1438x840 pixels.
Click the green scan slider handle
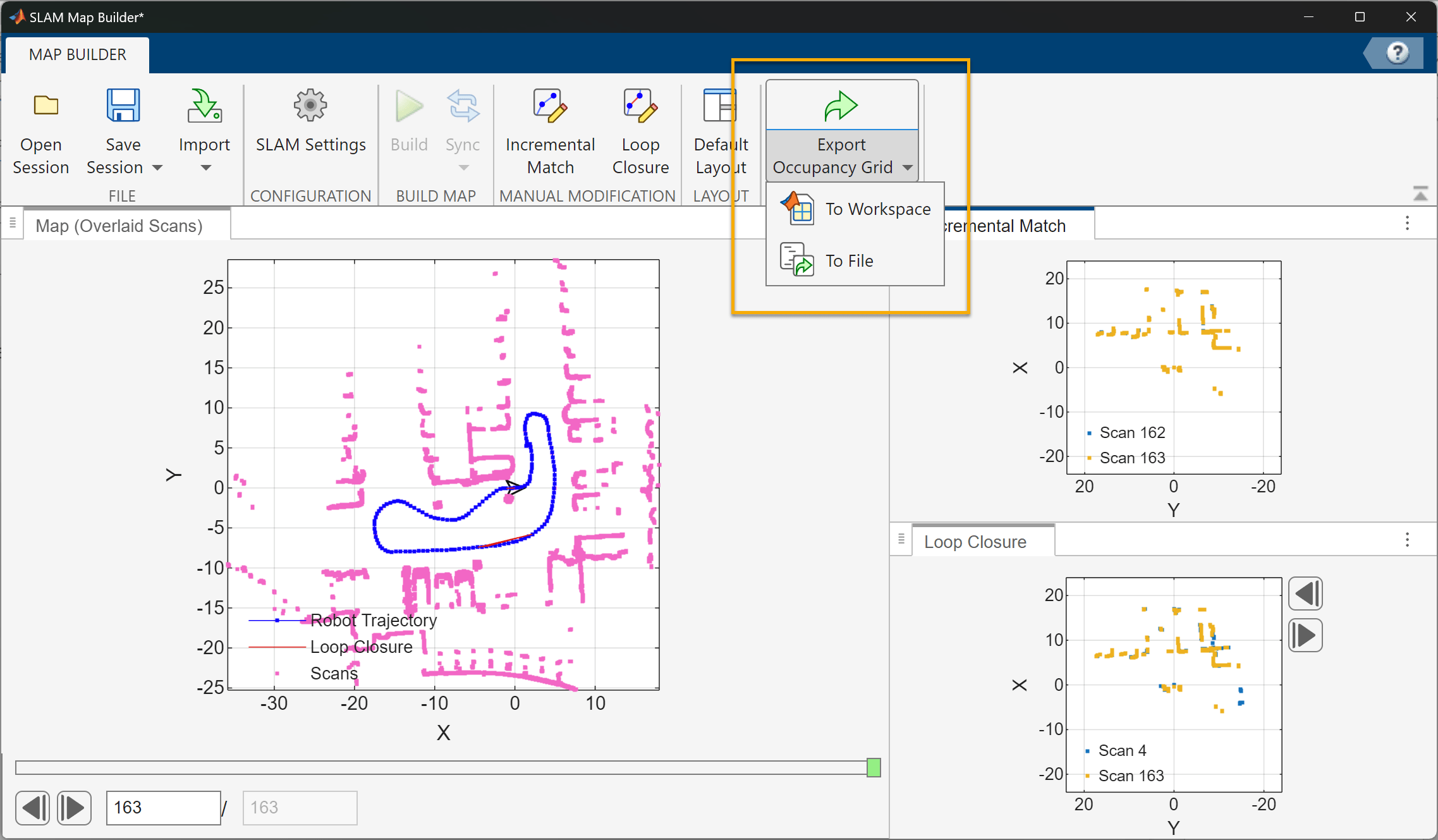coord(874,767)
